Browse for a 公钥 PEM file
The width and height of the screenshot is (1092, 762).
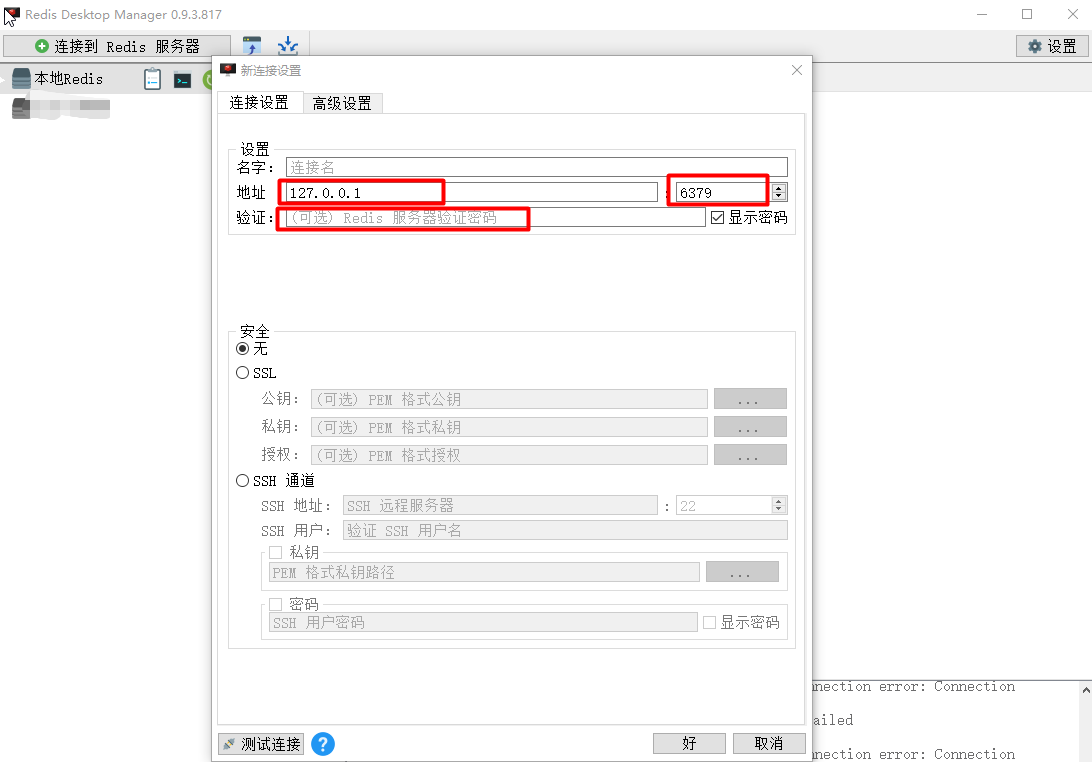750,398
